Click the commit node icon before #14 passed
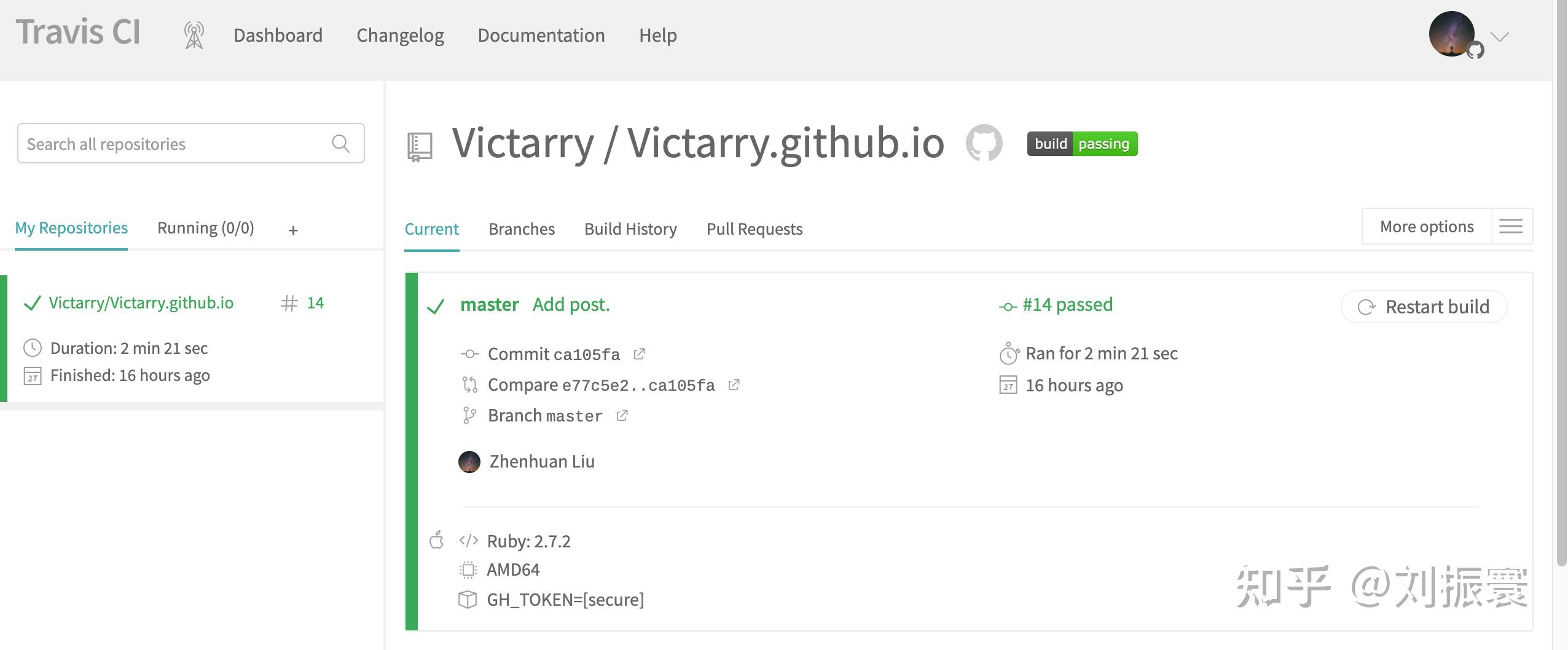The height and width of the screenshot is (650, 1568). pyautogui.click(x=1008, y=307)
